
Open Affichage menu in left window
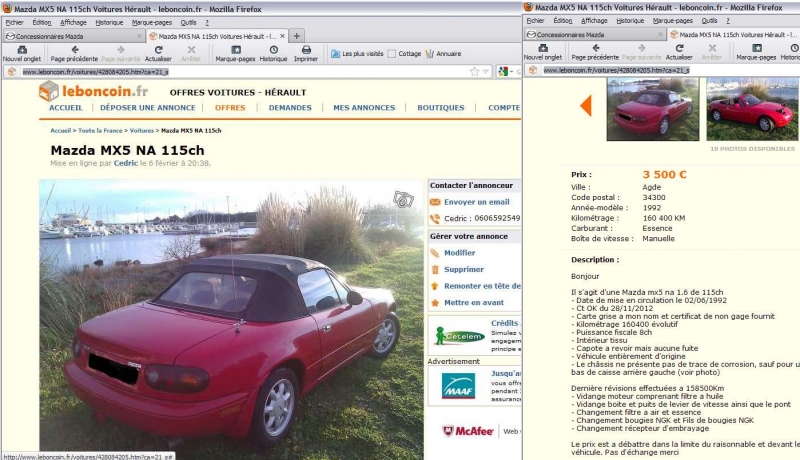click(73, 22)
